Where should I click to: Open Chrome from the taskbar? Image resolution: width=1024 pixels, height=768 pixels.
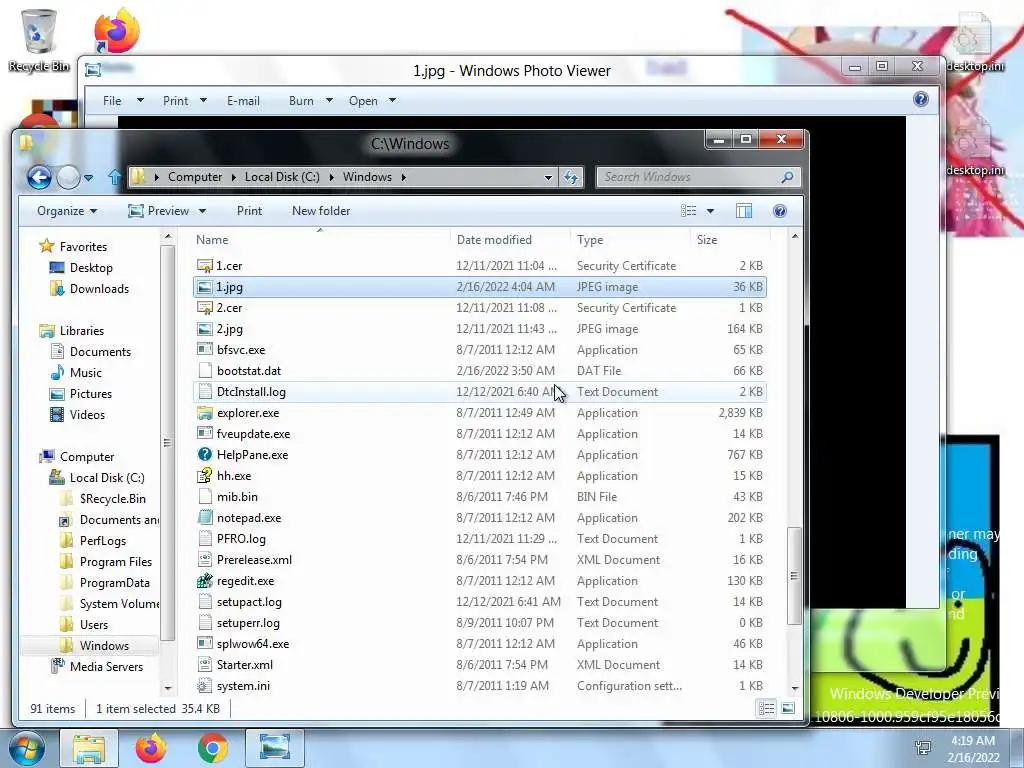(x=213, y=748)
